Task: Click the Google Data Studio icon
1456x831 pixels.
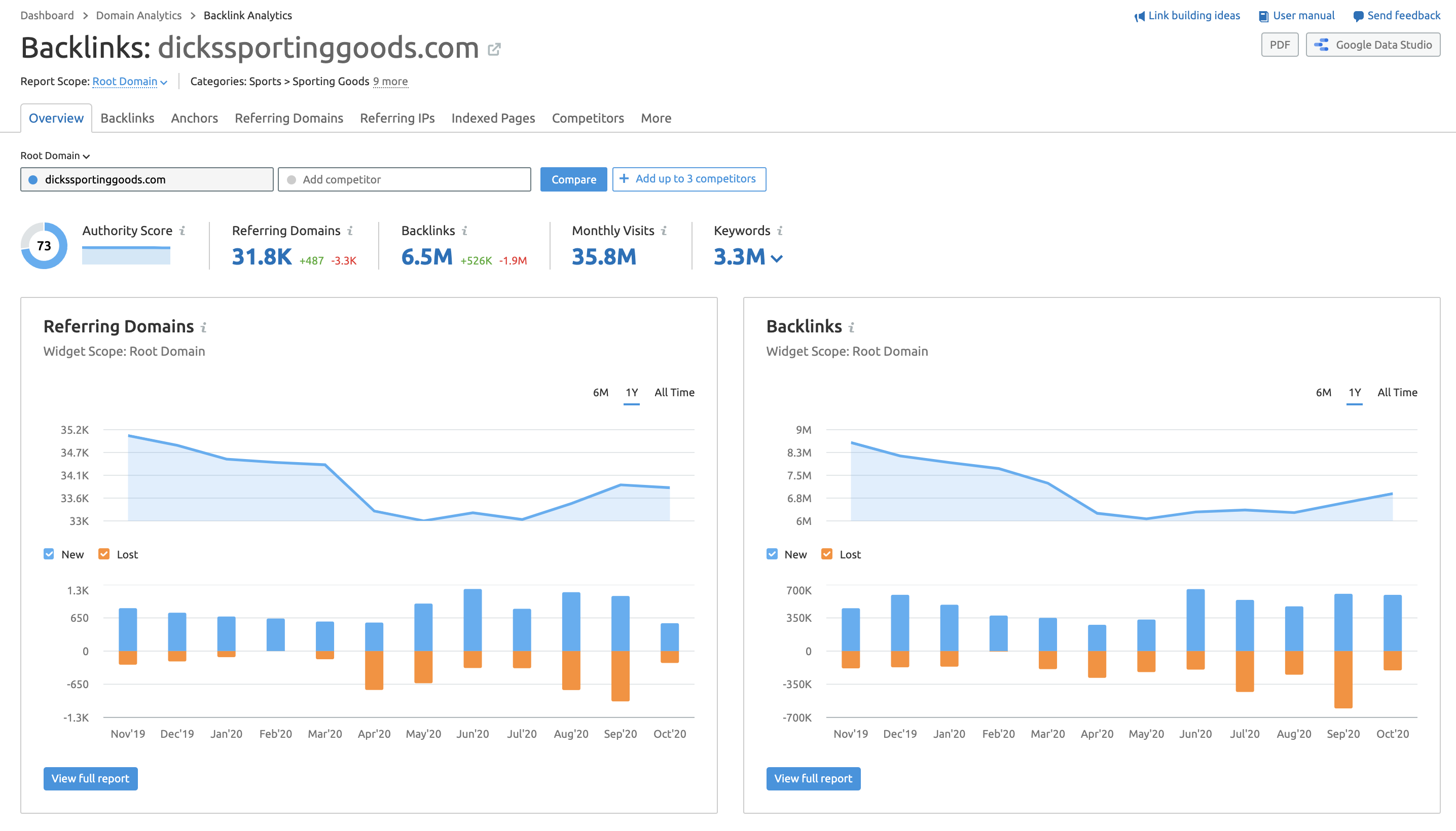Action: pos(1320,45)
